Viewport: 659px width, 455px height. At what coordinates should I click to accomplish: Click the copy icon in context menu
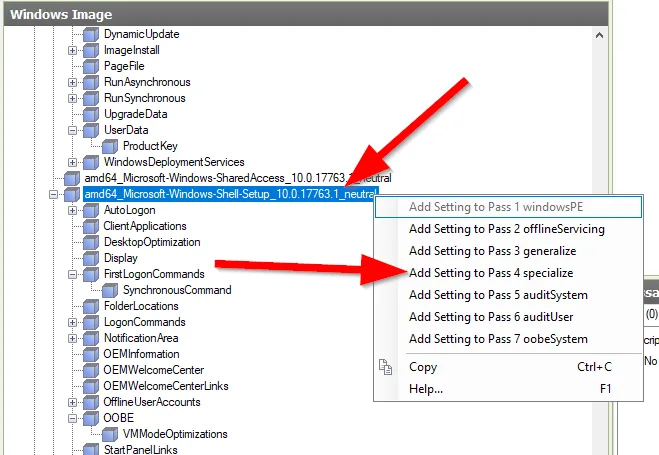click(x=385, y=367)
